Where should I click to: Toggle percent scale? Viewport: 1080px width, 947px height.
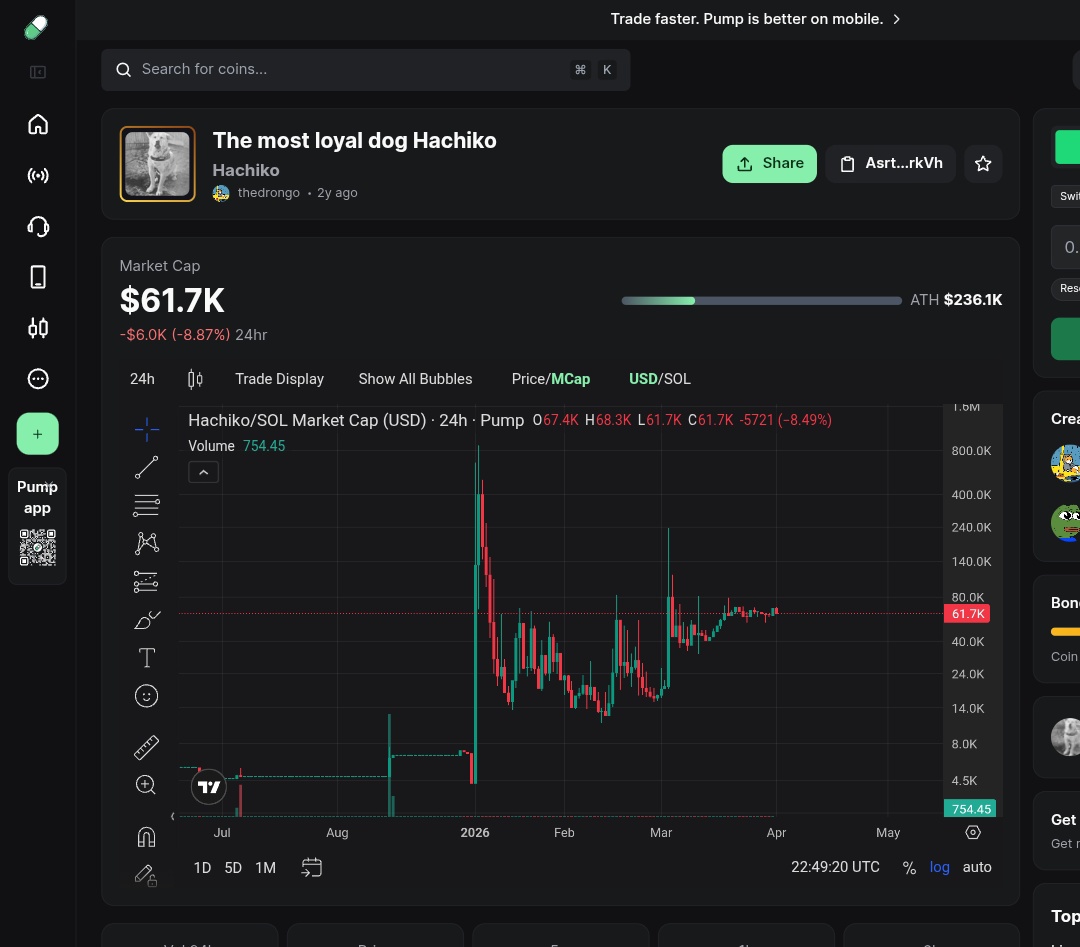coord(910,868)
